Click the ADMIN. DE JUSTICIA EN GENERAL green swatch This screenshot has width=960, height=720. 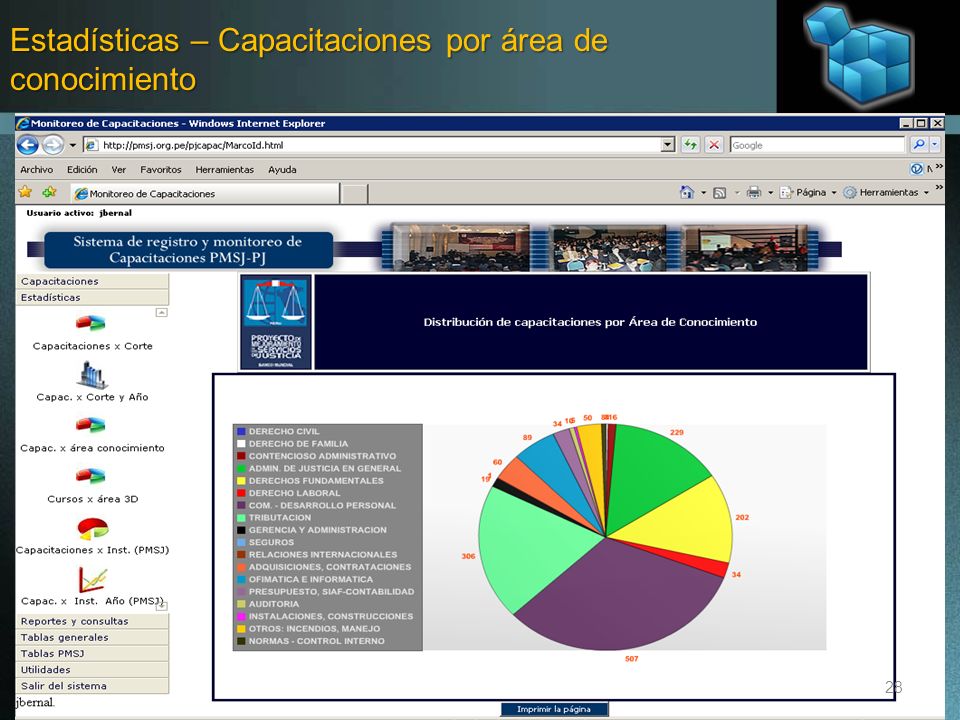click(241, 468)
